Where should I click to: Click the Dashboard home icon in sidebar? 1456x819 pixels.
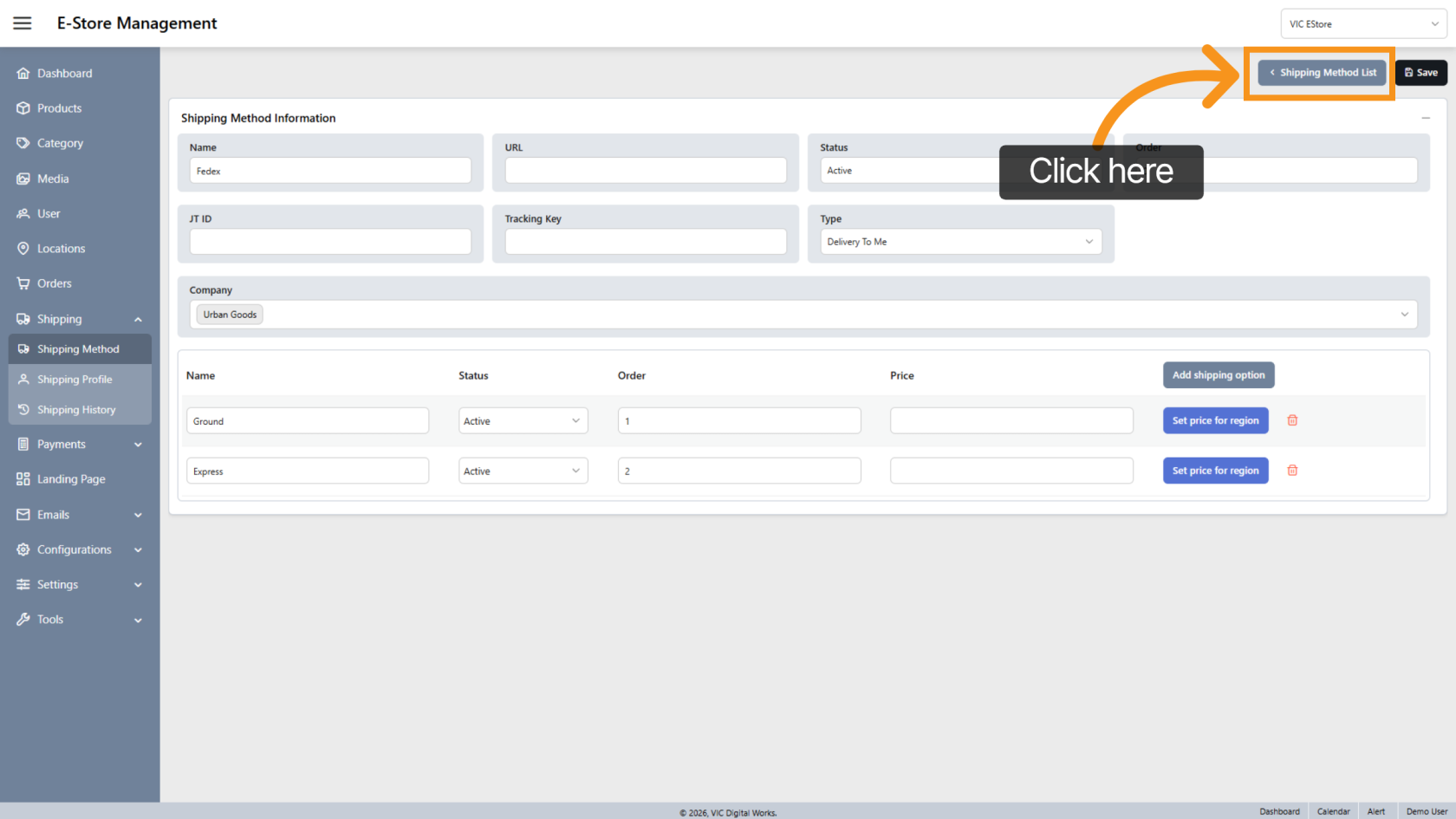[x=23, y=74]
